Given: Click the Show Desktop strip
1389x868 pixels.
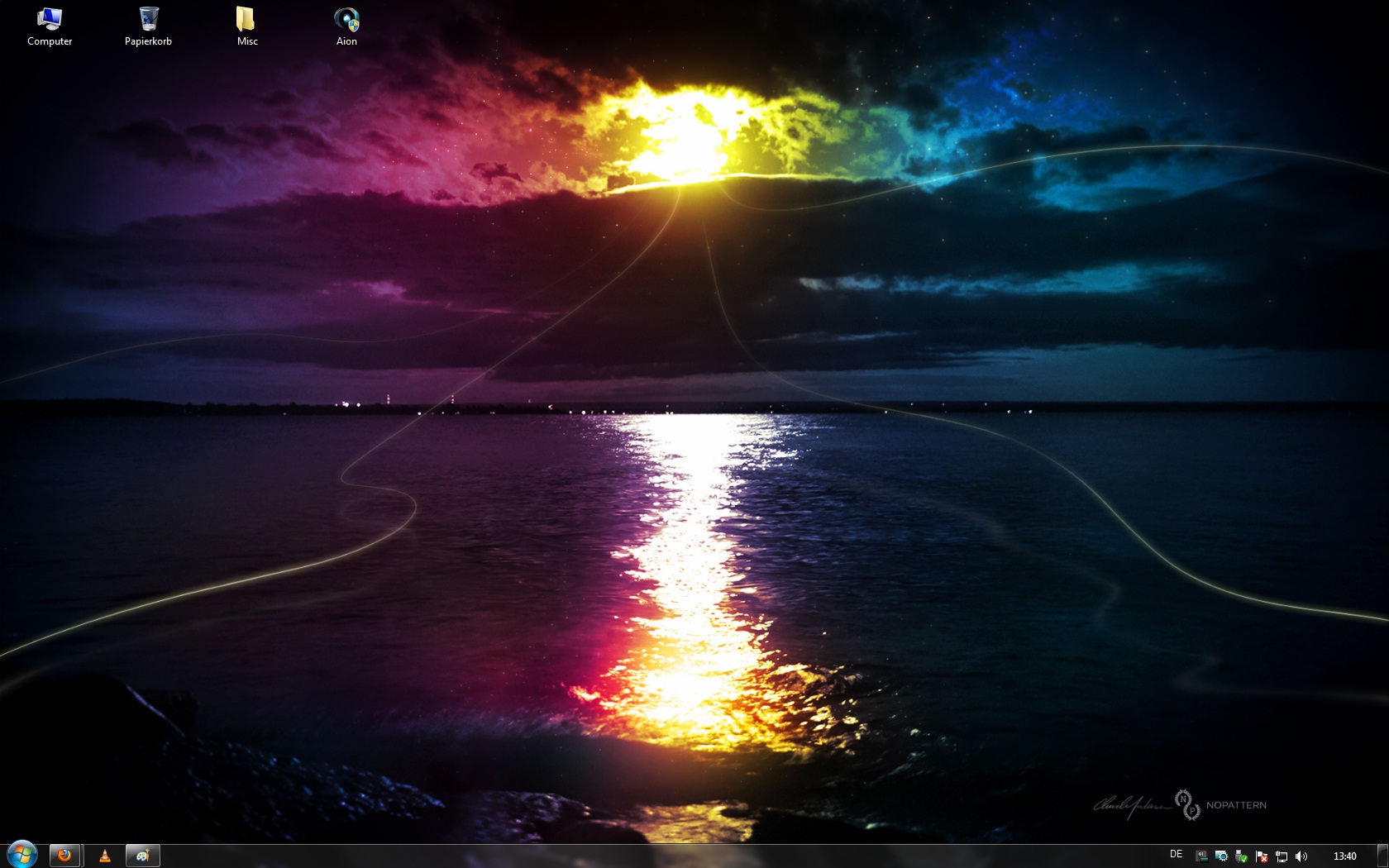Looking at the screenshot, I should pos(1382,856).
